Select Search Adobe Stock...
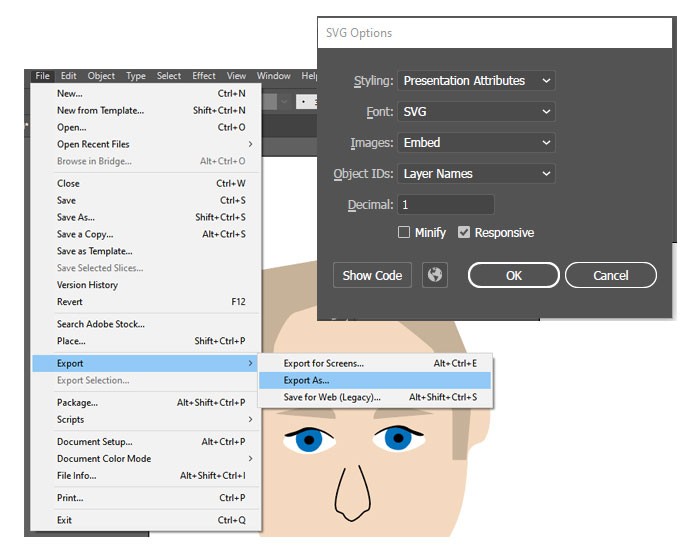Viewport: 689px width, 557px height. 146,324
